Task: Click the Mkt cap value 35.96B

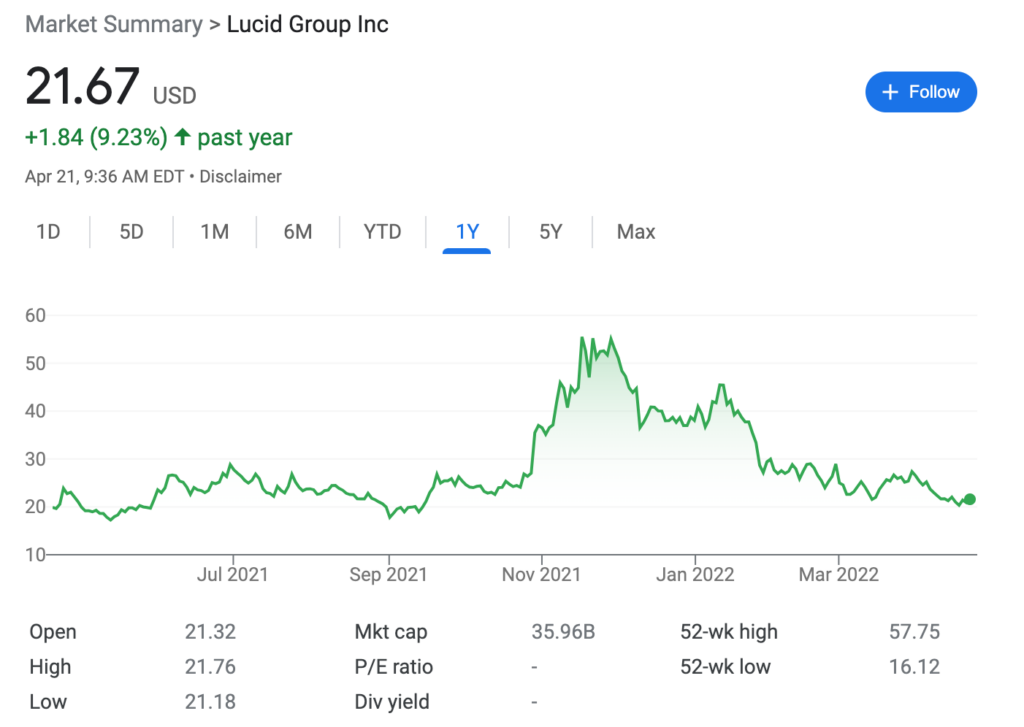Action: point(563,632)
